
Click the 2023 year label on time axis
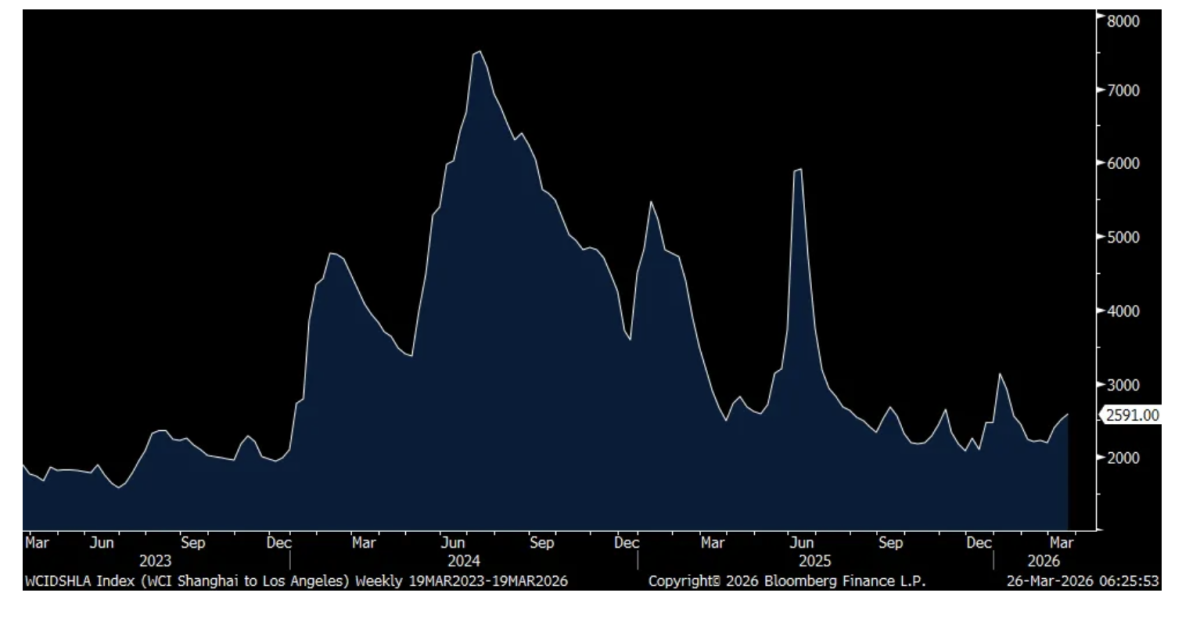156,562
